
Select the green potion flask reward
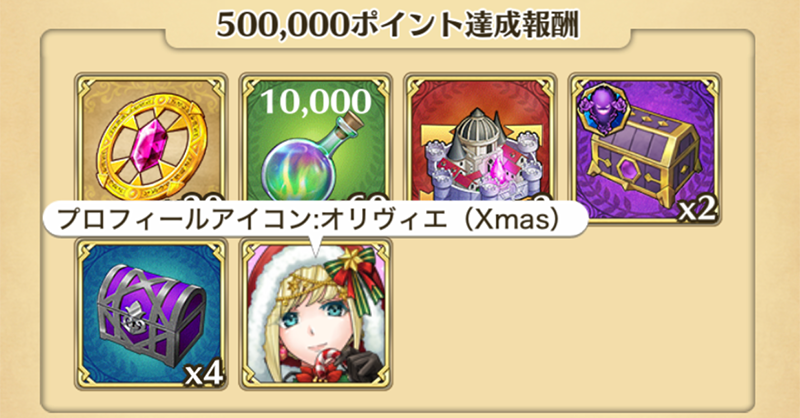coord(316,148)
